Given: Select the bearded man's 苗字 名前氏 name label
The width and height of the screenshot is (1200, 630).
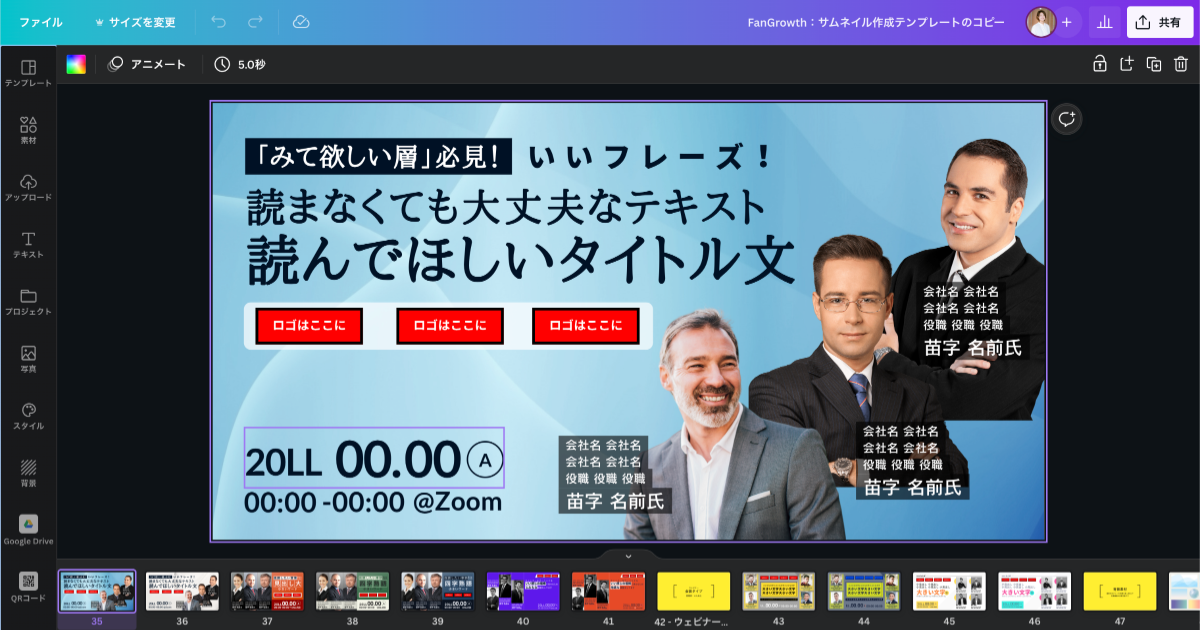Looking at the screenshot, I should [x=614, y=501].
